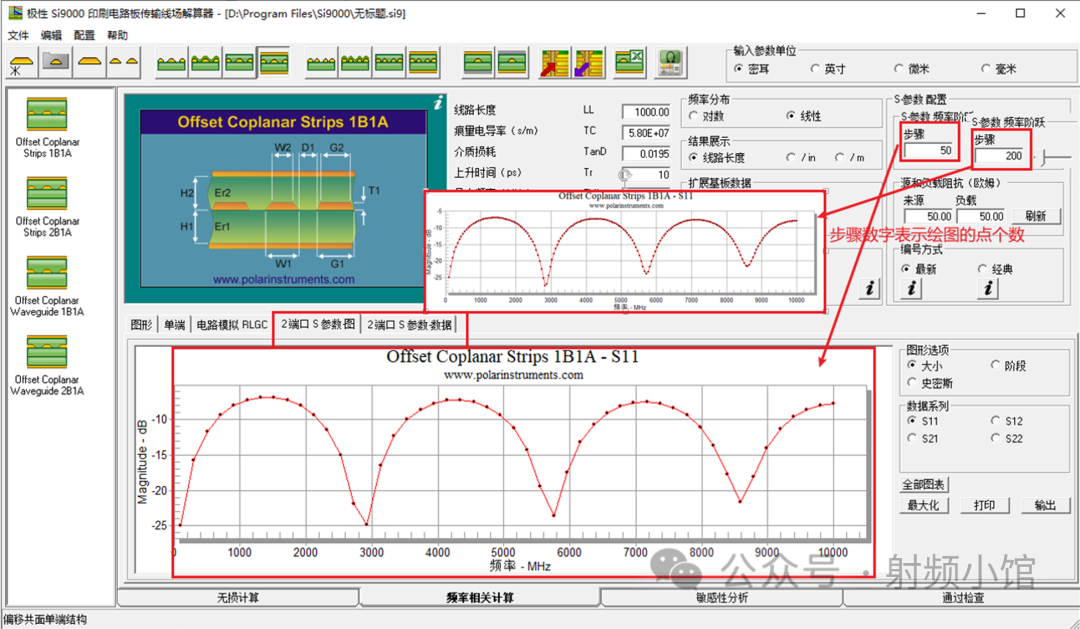
Task: Select the S21 data series
Action: coord(912,437)
